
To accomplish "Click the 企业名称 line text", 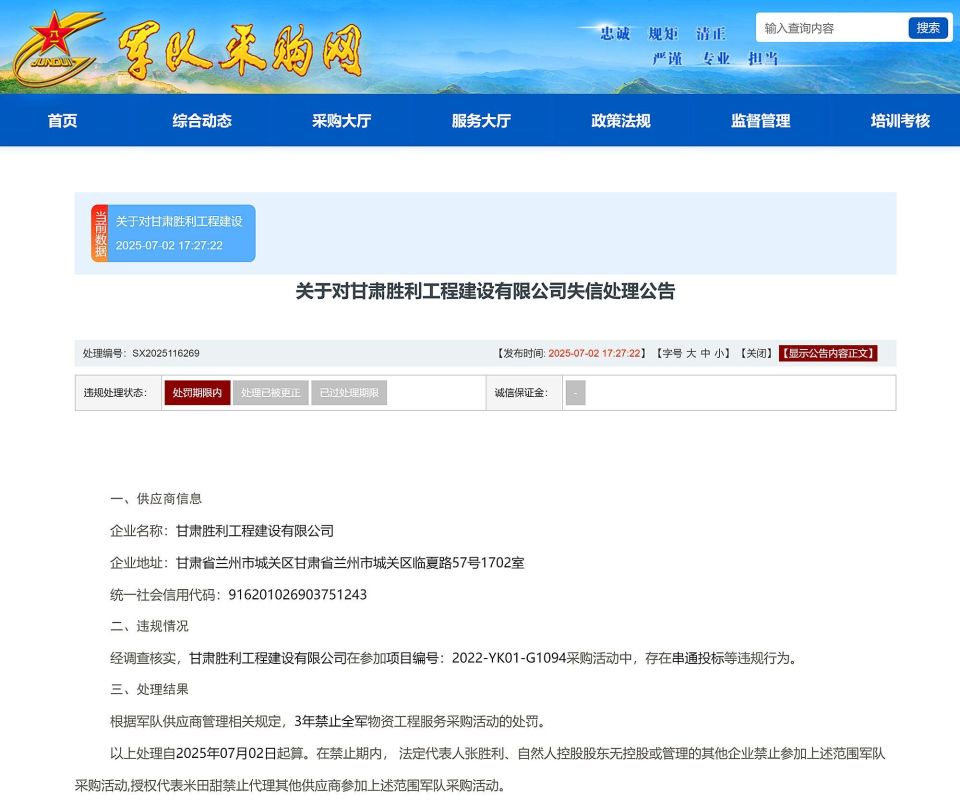I will pos(222,531).
